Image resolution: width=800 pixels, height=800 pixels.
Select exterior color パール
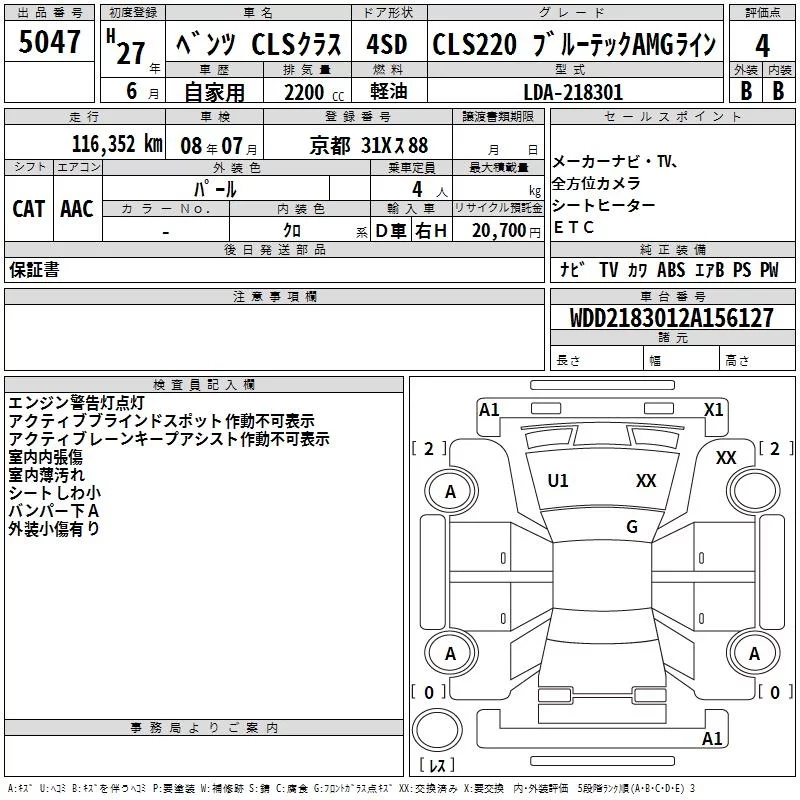point(215,189)
